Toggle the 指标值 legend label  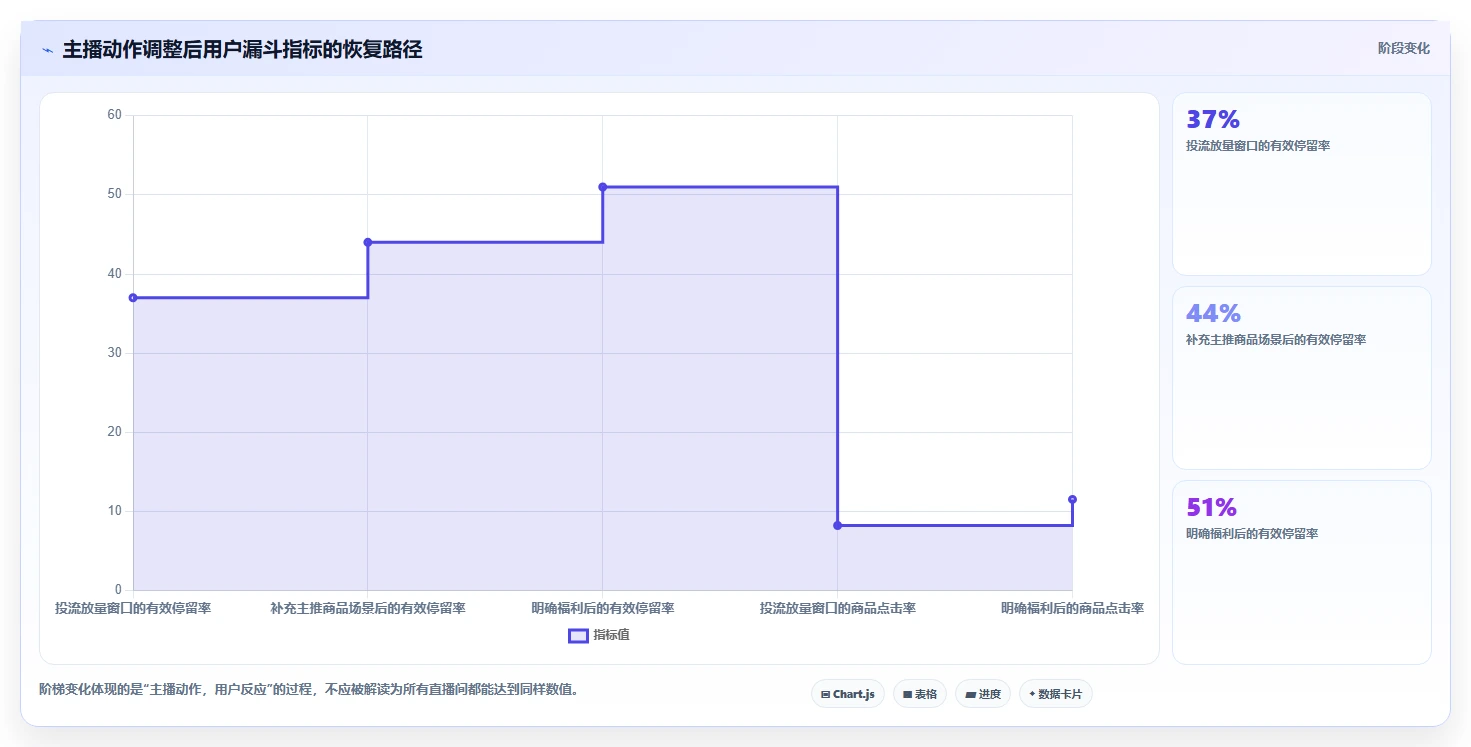pos(611,635)
